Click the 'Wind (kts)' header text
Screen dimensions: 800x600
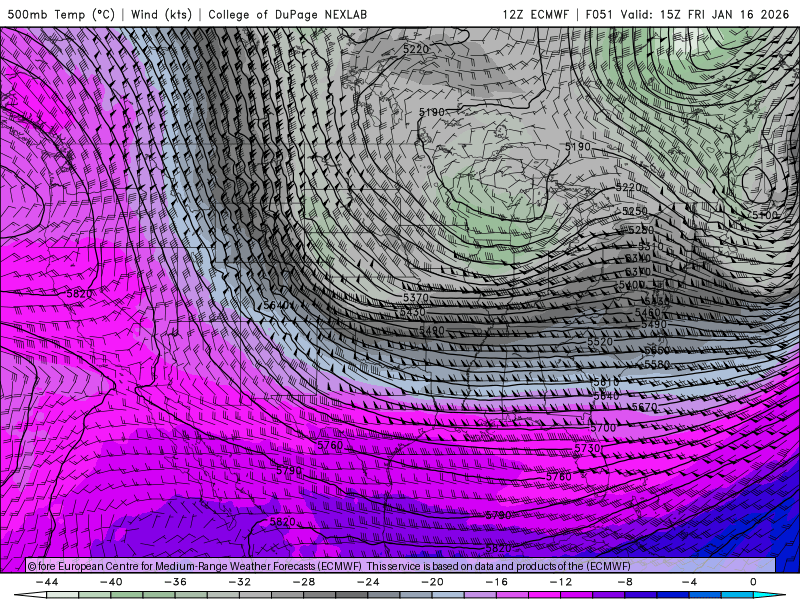[161, 14]
